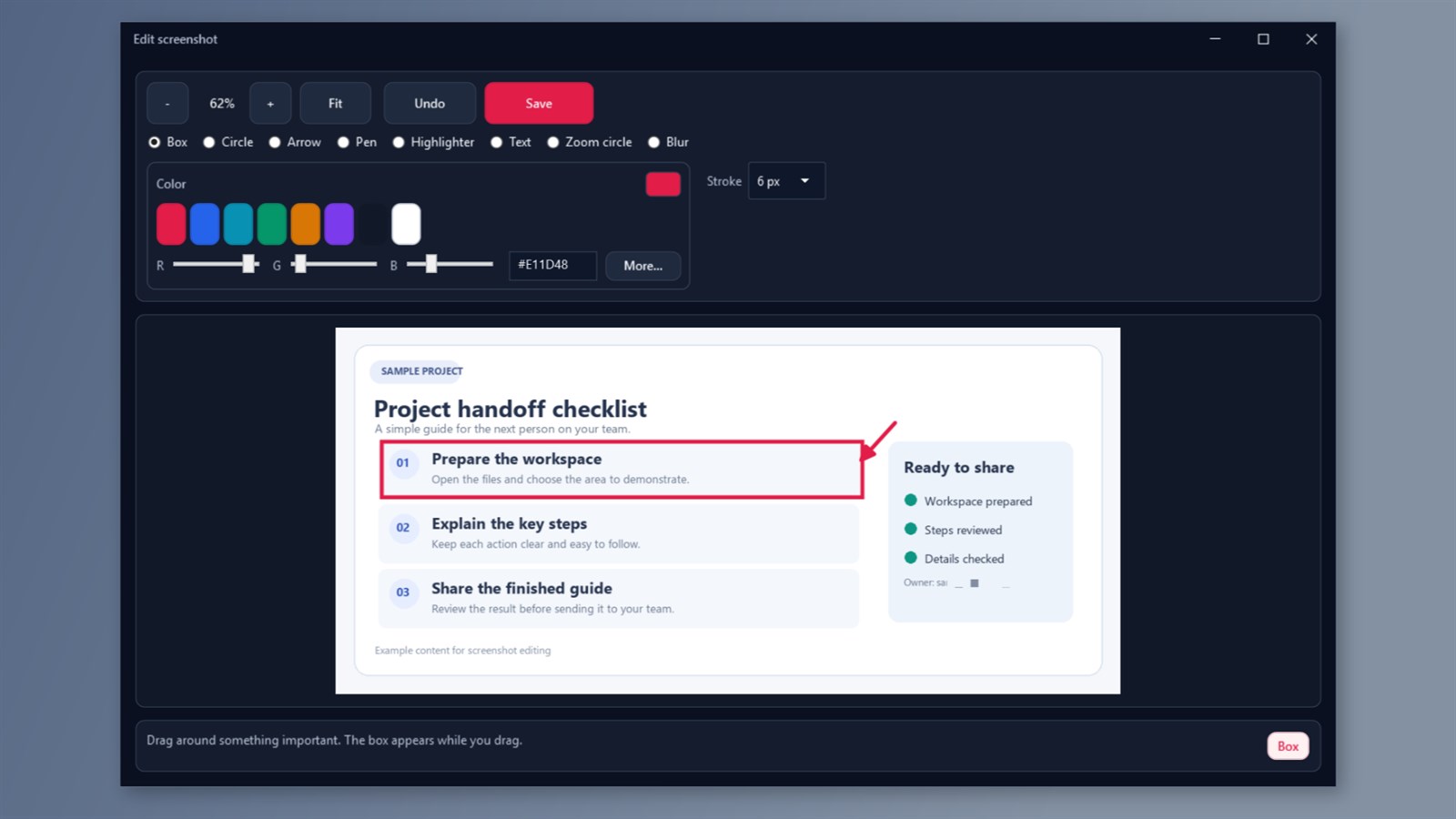1456x819 pixels.
Task: Undo the last annotation
Action: 430,103
